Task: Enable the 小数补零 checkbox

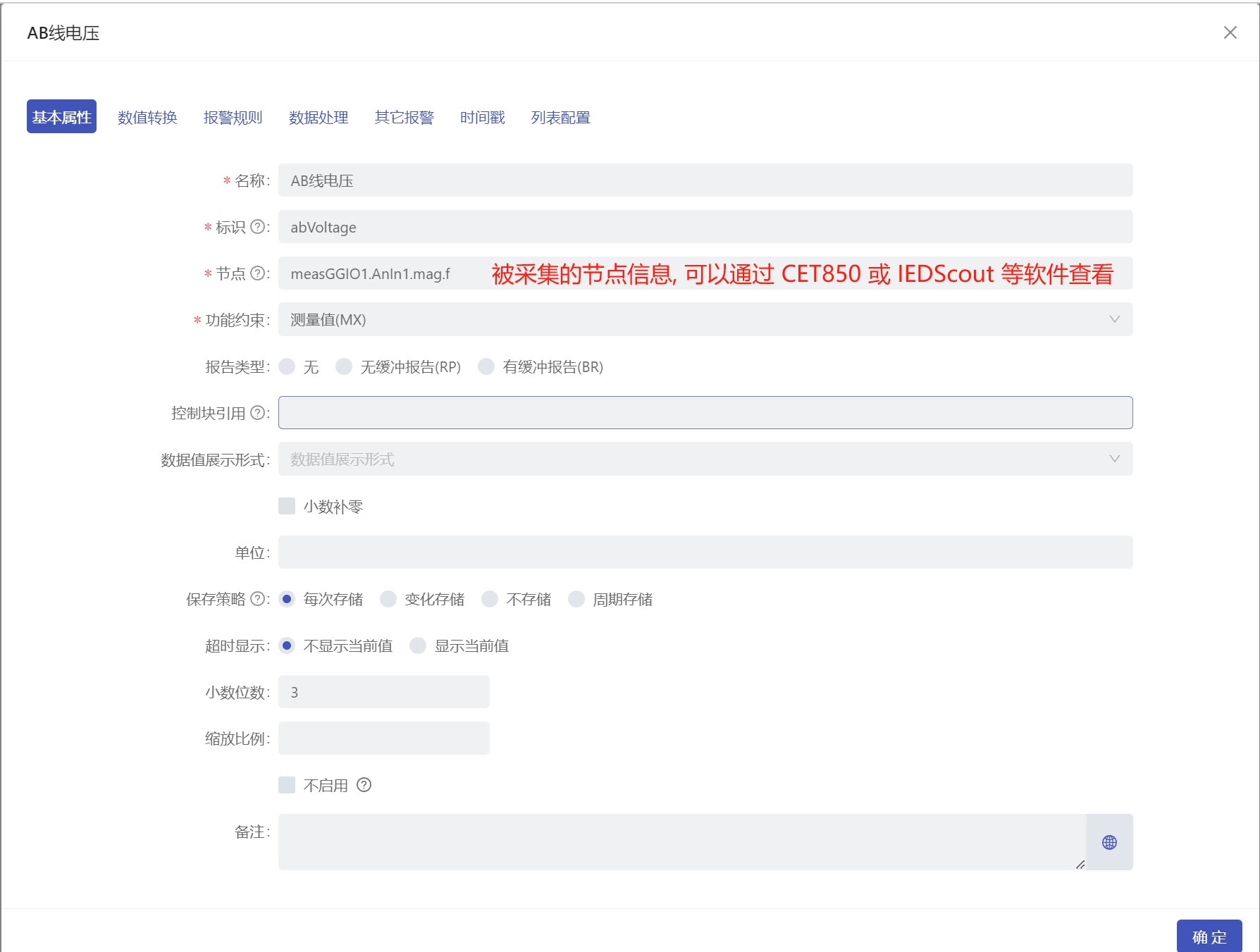Action: (287, 506)
